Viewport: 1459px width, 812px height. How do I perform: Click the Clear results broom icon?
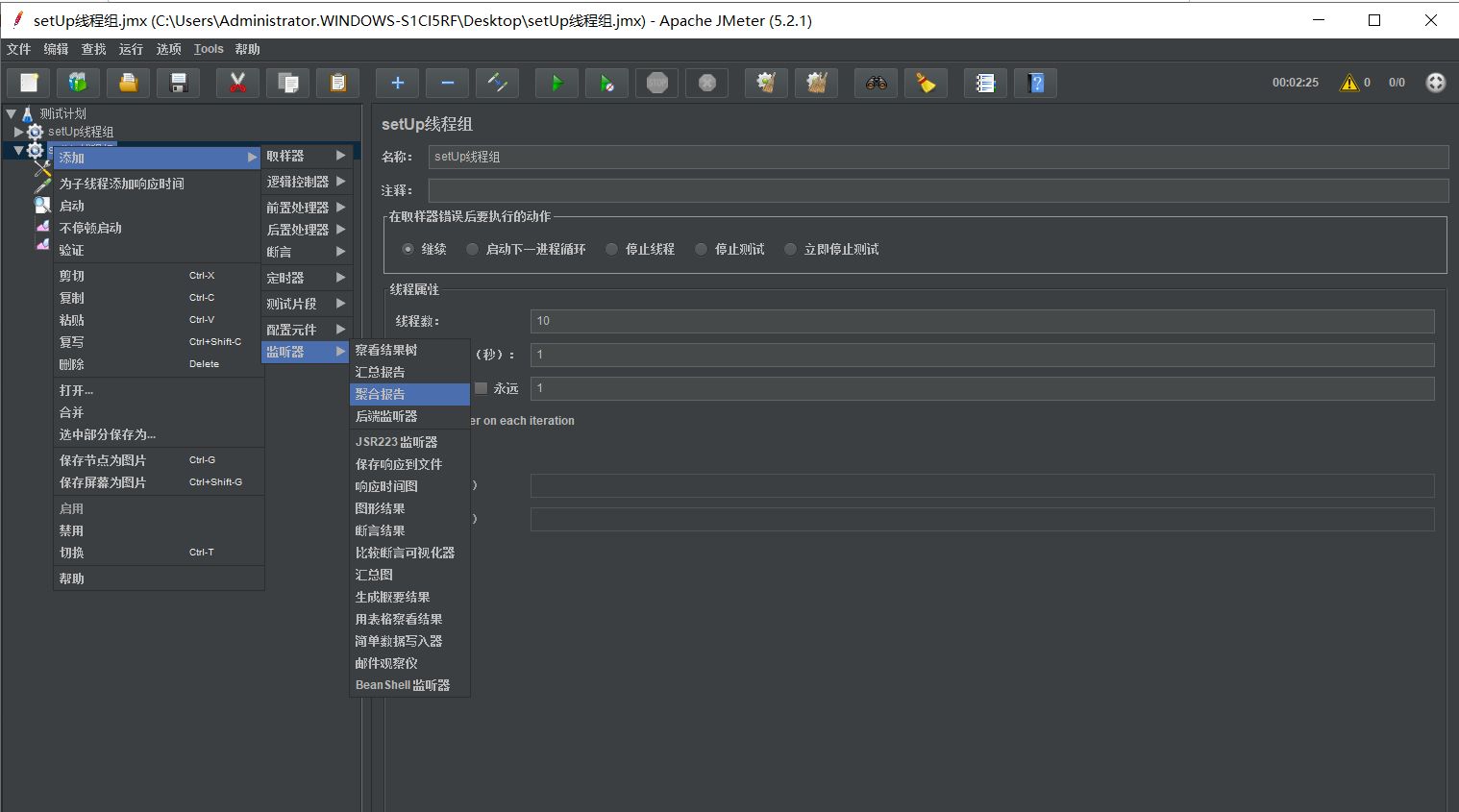(766, 83)
